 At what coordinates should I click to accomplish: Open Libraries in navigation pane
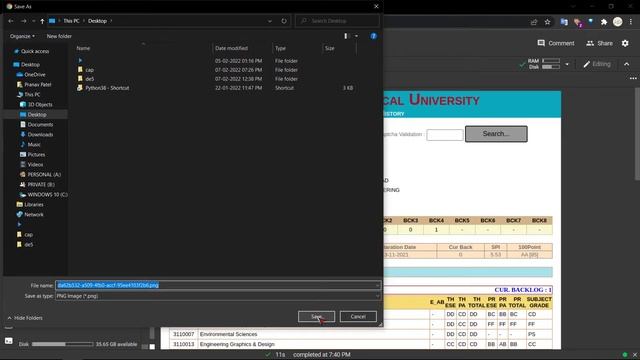pos(33,204)
